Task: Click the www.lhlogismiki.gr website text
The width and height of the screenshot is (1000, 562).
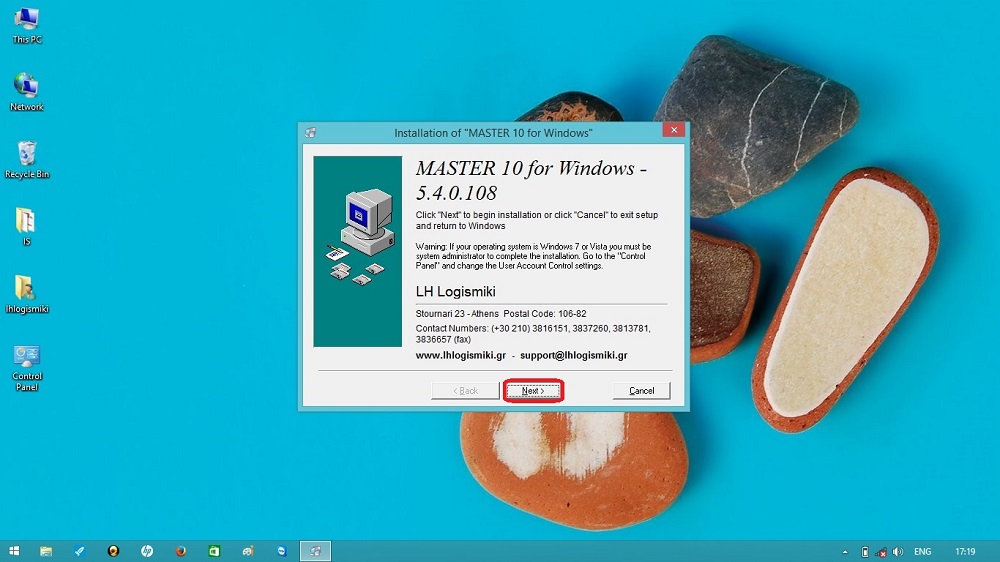Action: pyautogui.click(x=460, y=355)
